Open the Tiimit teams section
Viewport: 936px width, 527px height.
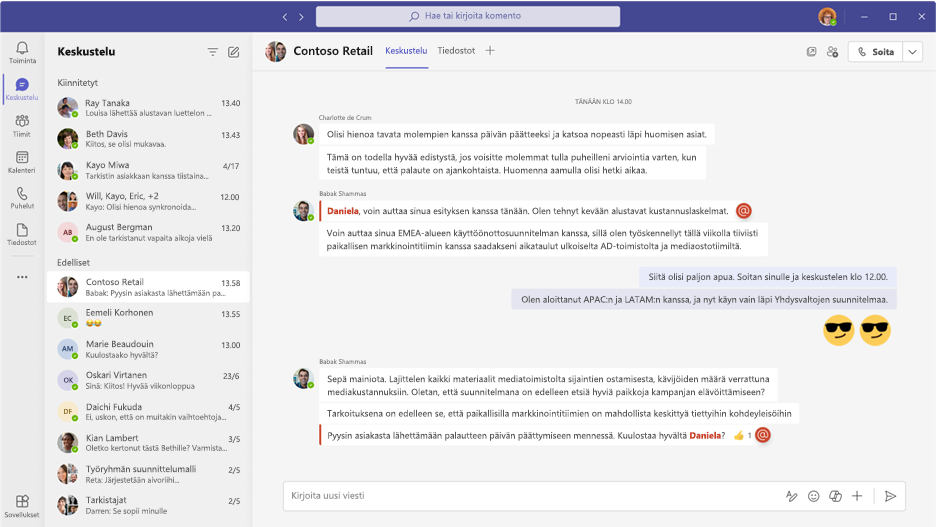22,125
